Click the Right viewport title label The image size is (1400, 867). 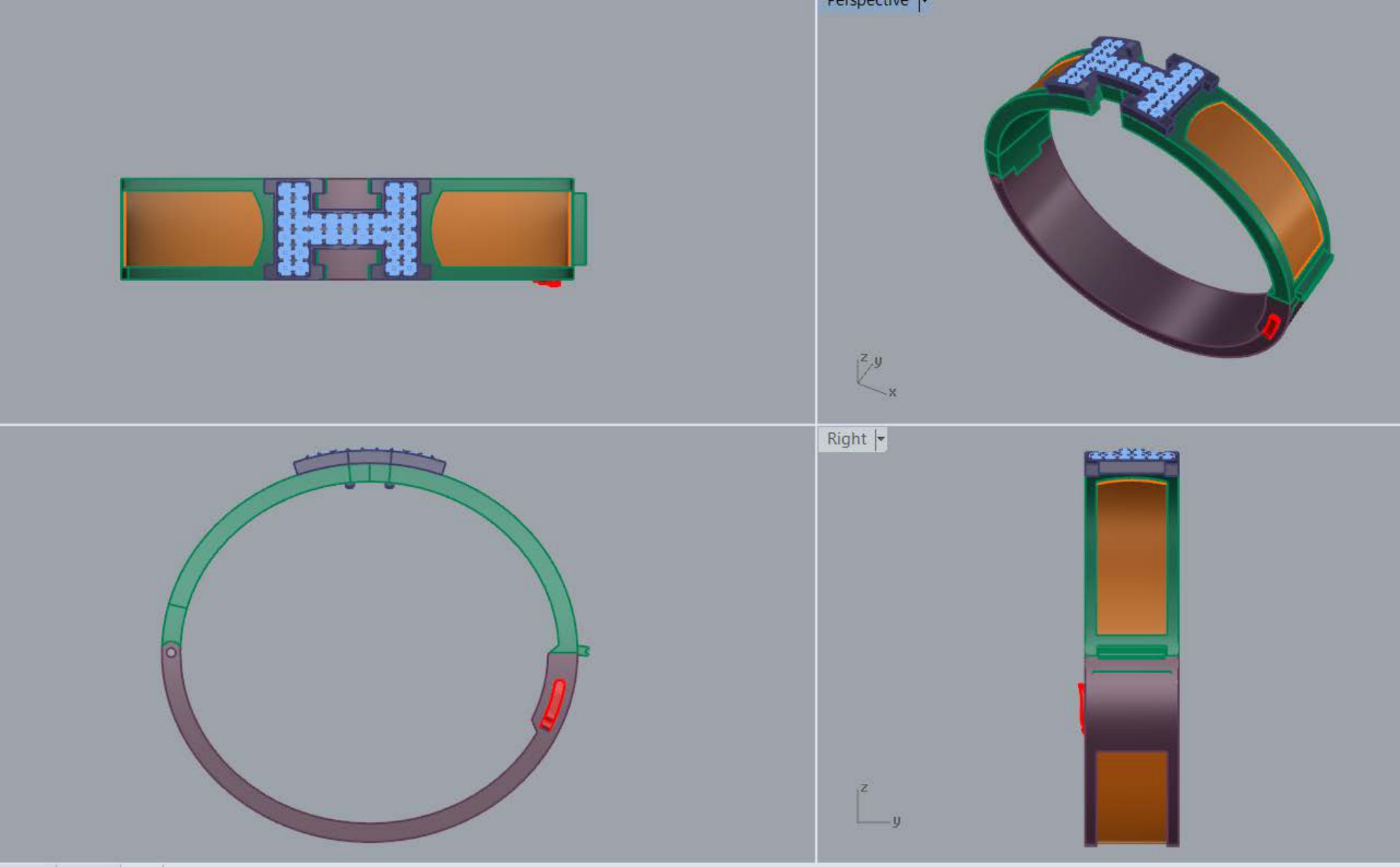coord(846,439)
